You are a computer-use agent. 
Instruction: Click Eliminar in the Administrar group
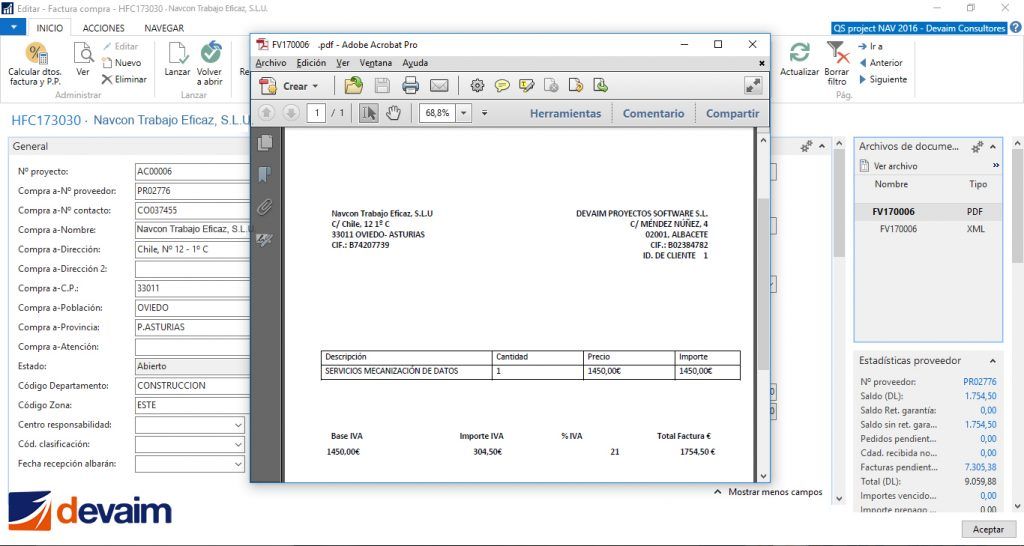coord(124,79)
